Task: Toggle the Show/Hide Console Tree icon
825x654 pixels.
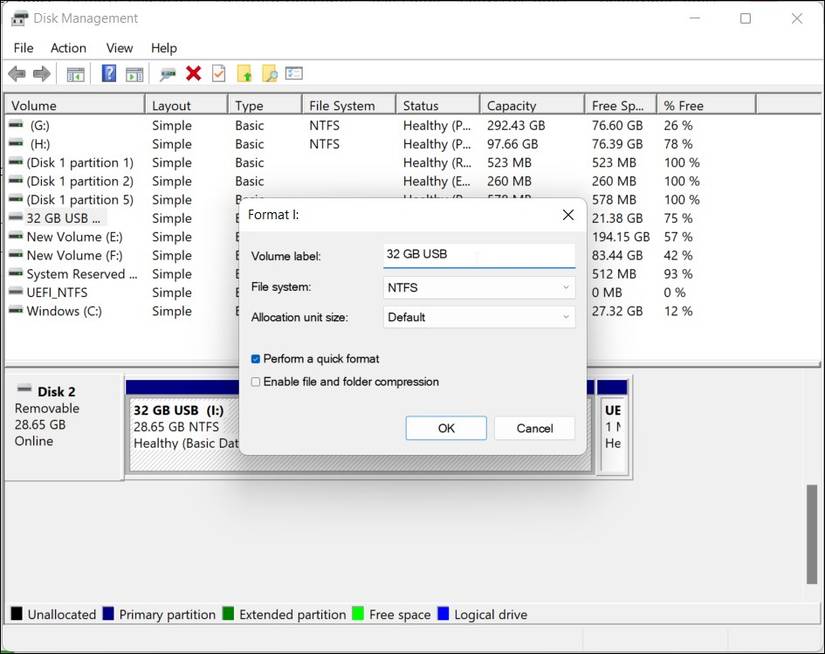Action: coord(75,73)
